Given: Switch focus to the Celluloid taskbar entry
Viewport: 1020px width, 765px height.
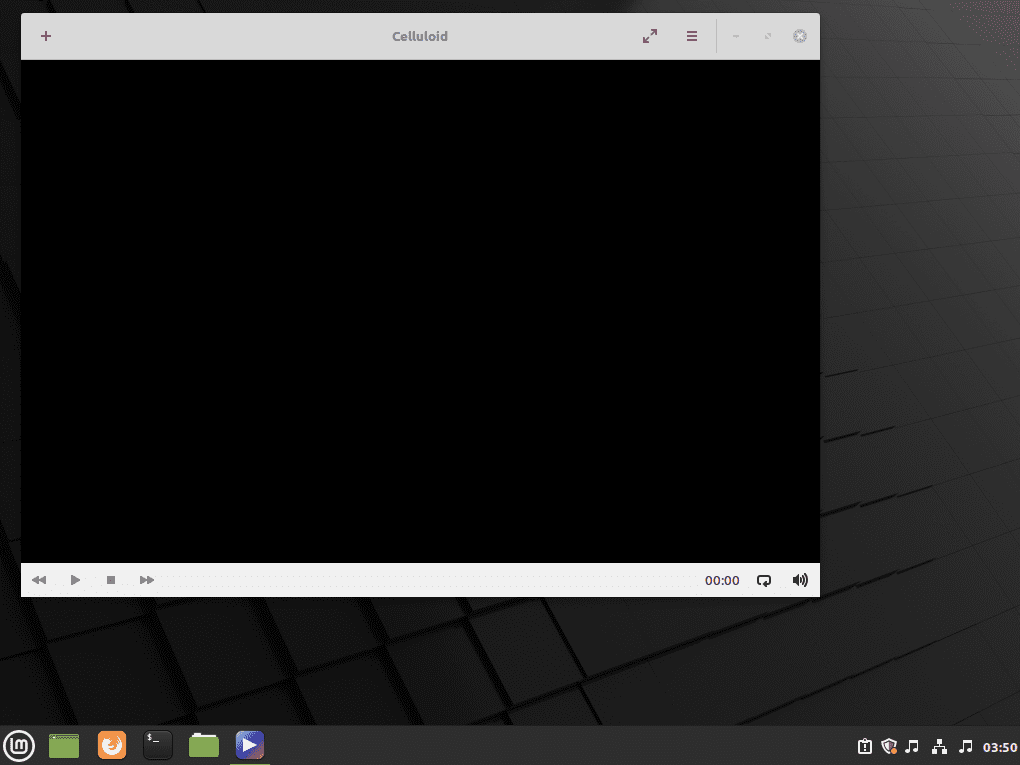Looking at the screenshot, I should (x=249, y=745).
